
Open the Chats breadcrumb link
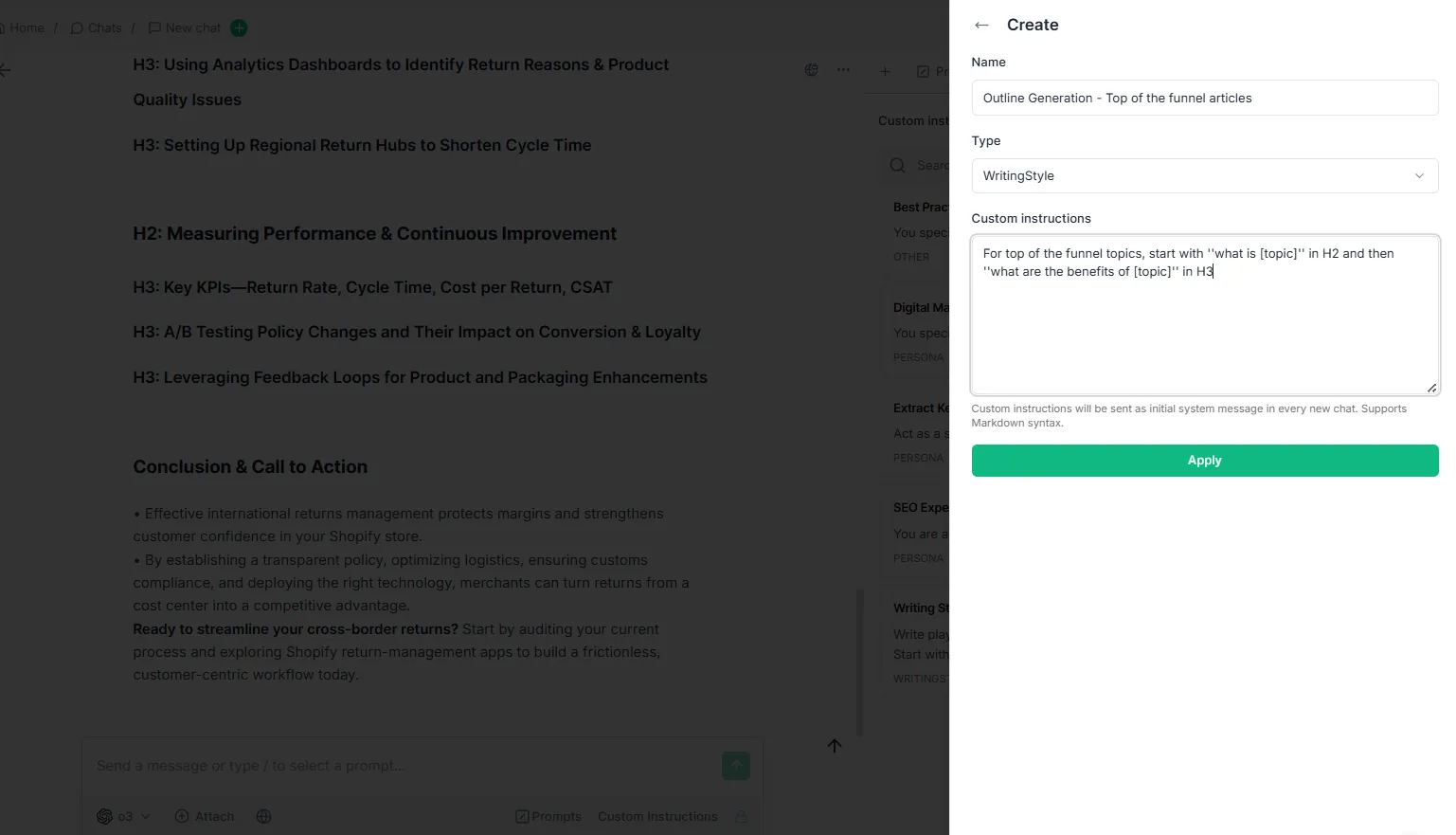pos(97,28)
